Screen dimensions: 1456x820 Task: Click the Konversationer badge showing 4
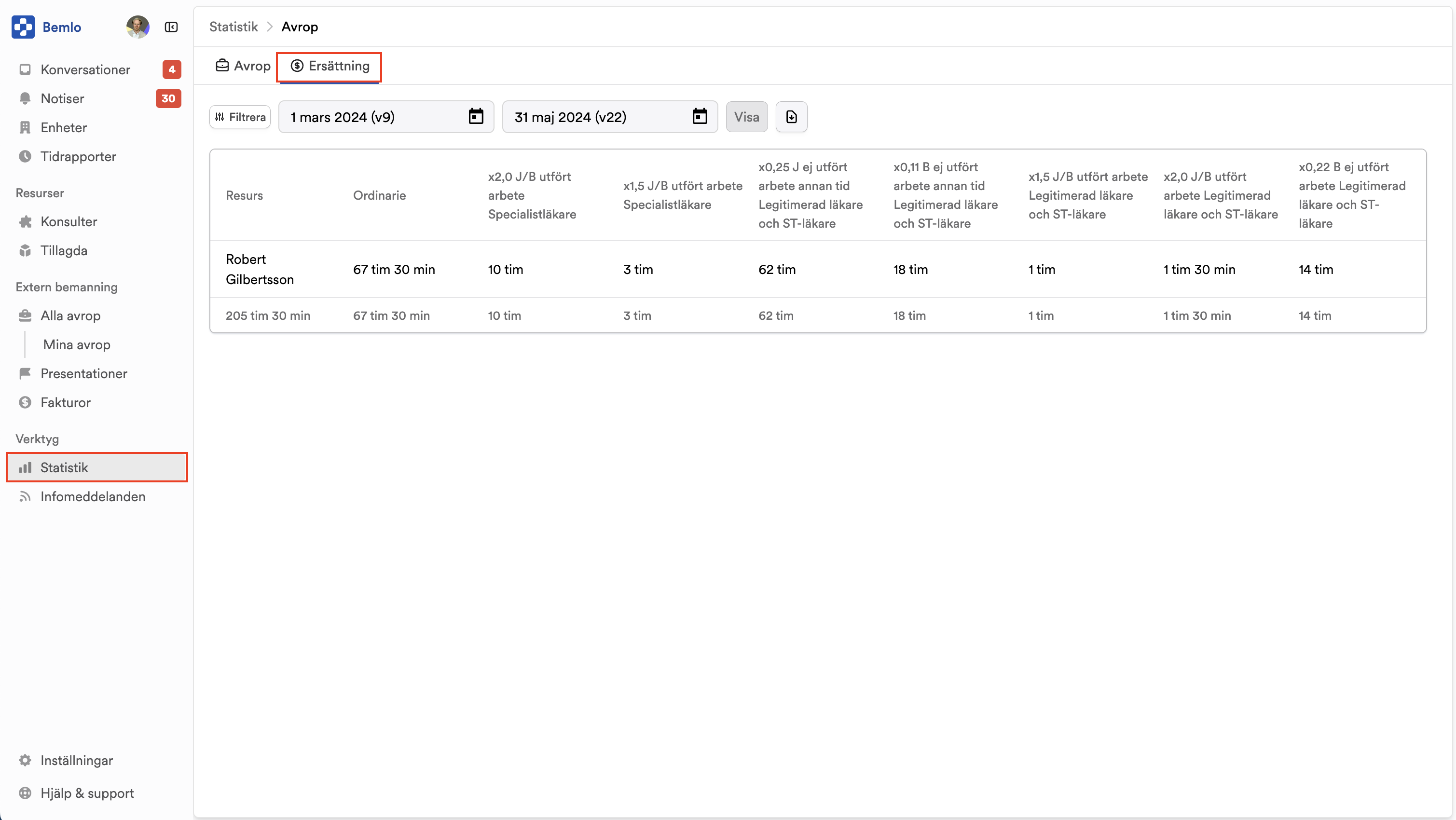[x=172, y=69]
